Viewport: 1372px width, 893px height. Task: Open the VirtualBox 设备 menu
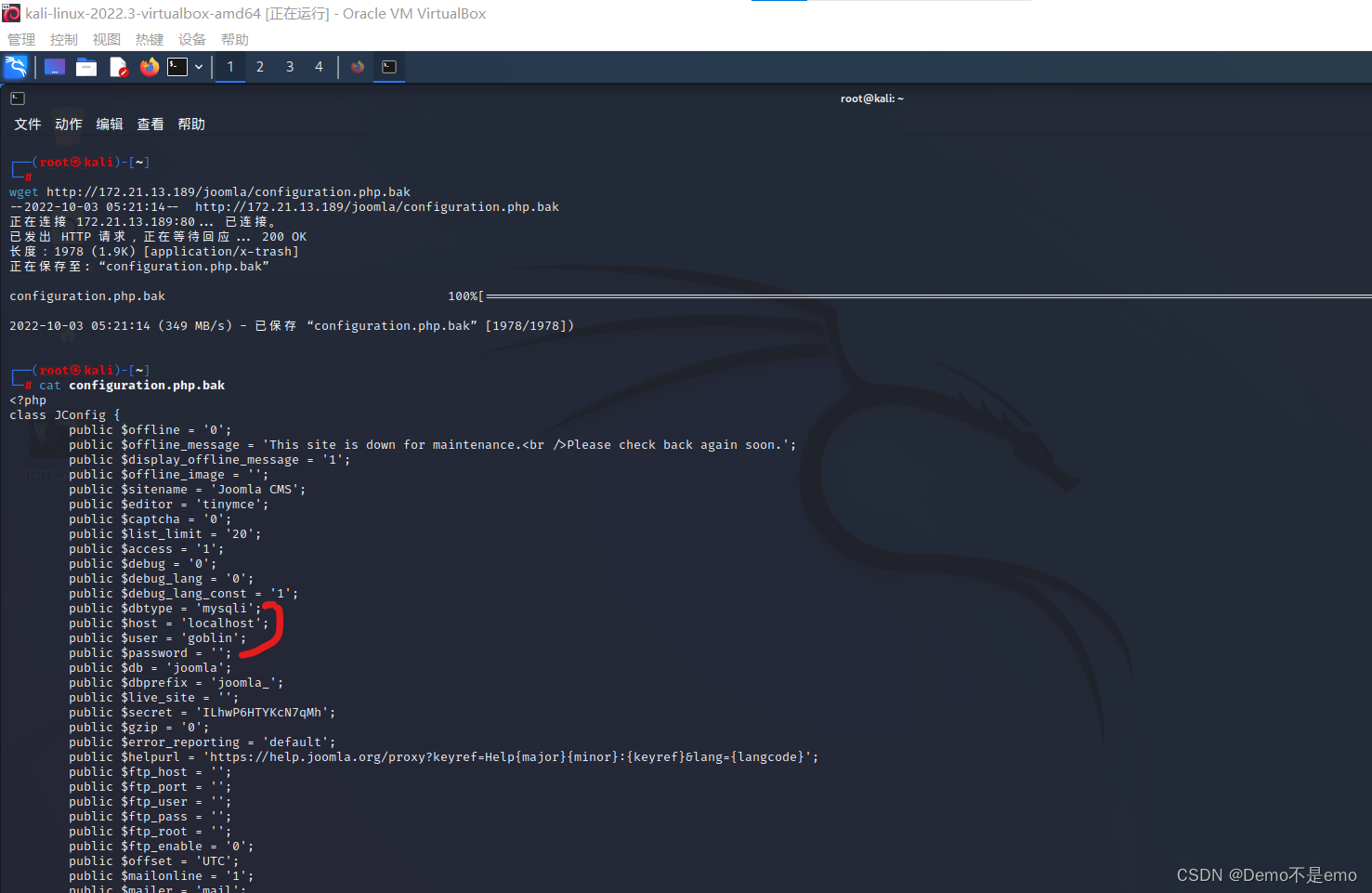(x=192, y=39)
